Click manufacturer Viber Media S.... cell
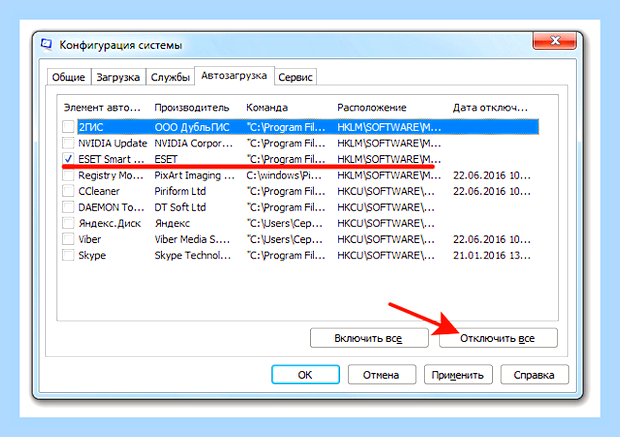Viewport: 620px width, 437px height. pos(192,240)
